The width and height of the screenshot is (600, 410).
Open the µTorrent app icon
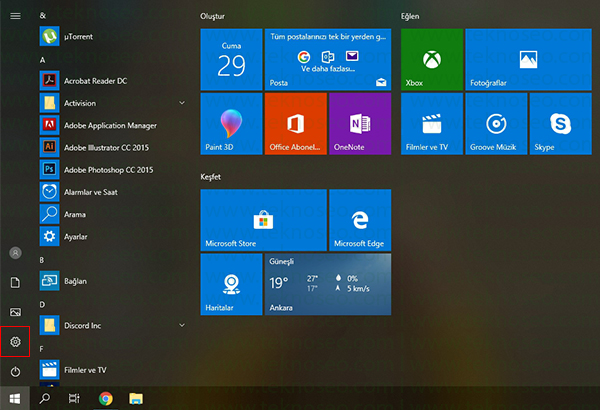49,36
